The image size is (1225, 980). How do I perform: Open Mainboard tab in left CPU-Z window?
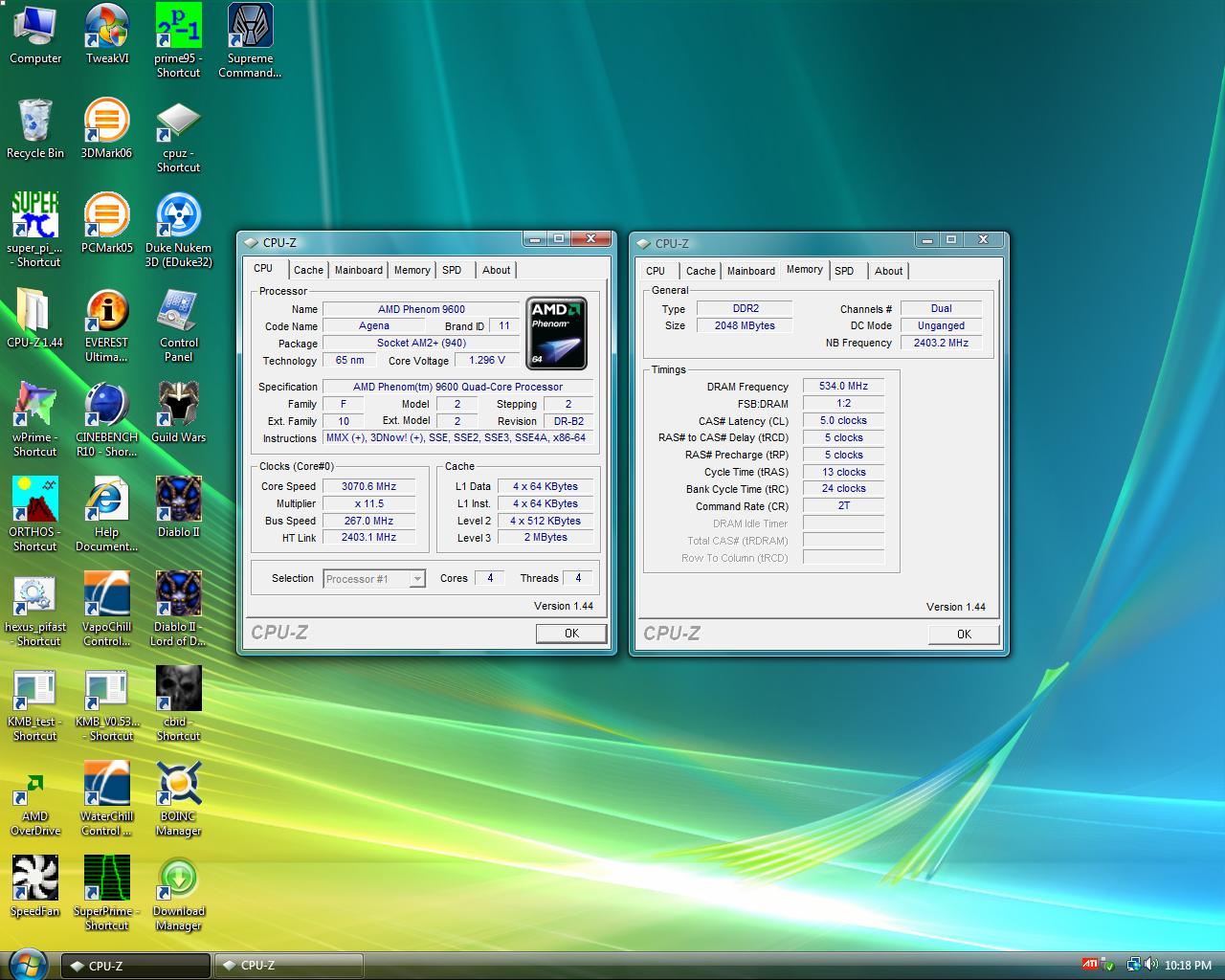coord(359,270)
